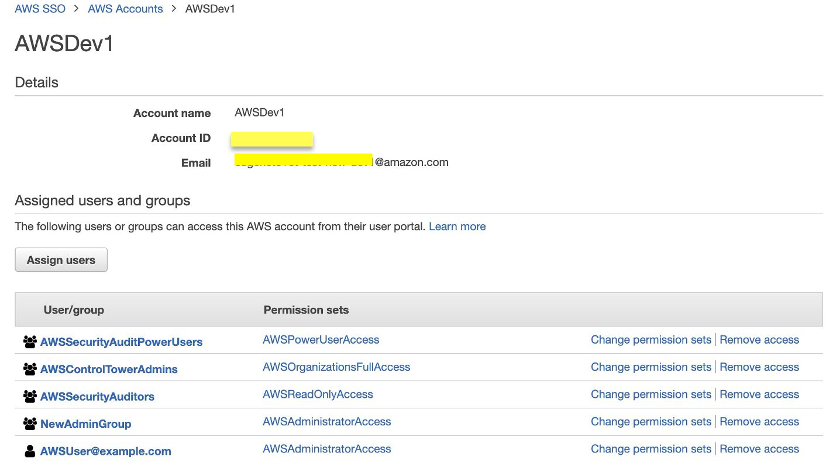Viewport: 833px width, 466px height.
Task: Change permission sets for NewAdminGroup
Action: pos(651,421)
